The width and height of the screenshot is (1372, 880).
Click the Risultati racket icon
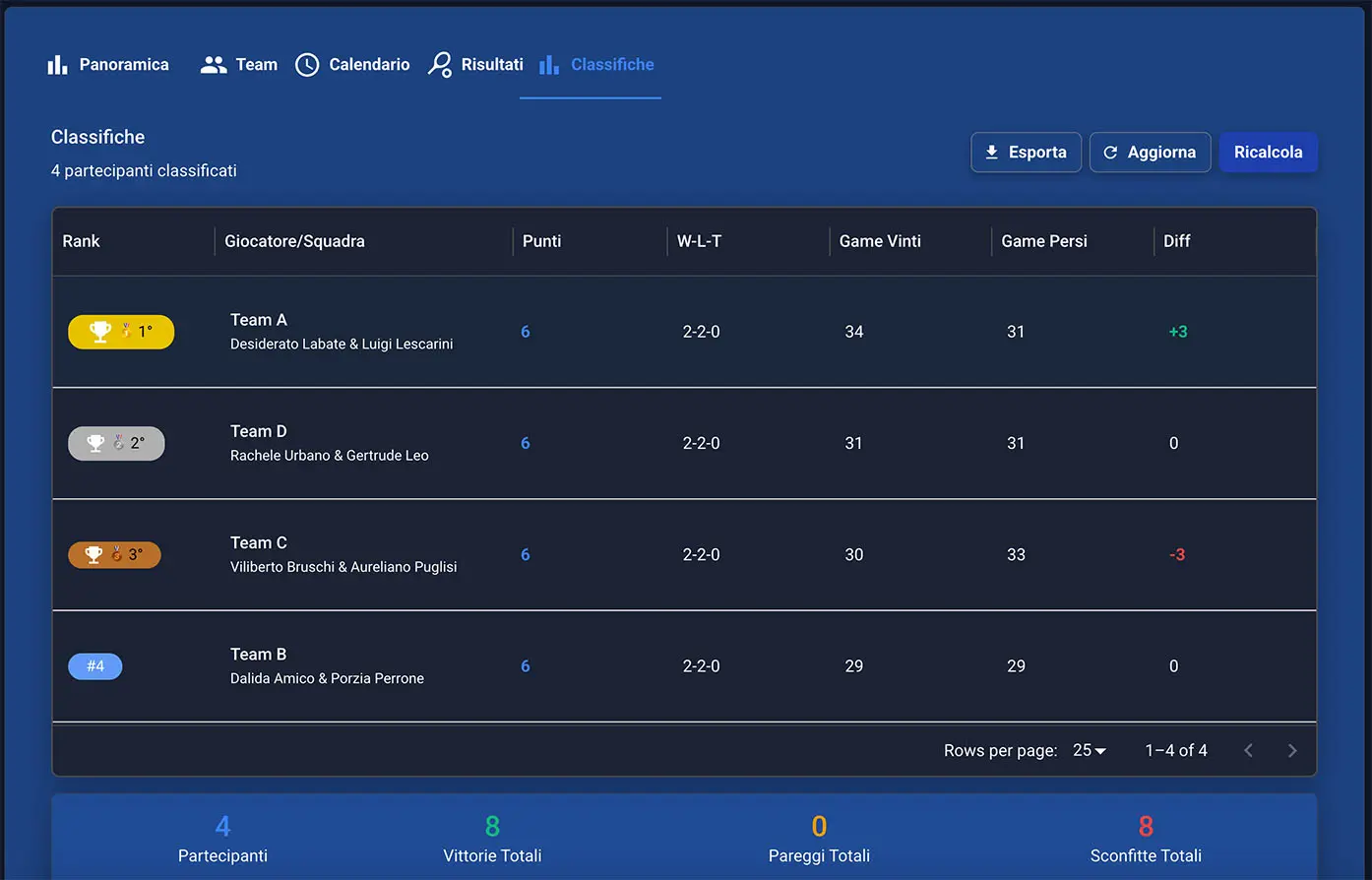click(440, 65)
